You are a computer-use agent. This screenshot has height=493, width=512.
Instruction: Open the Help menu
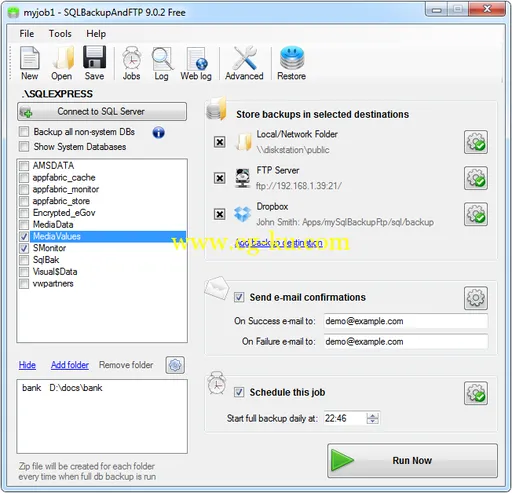96,34
